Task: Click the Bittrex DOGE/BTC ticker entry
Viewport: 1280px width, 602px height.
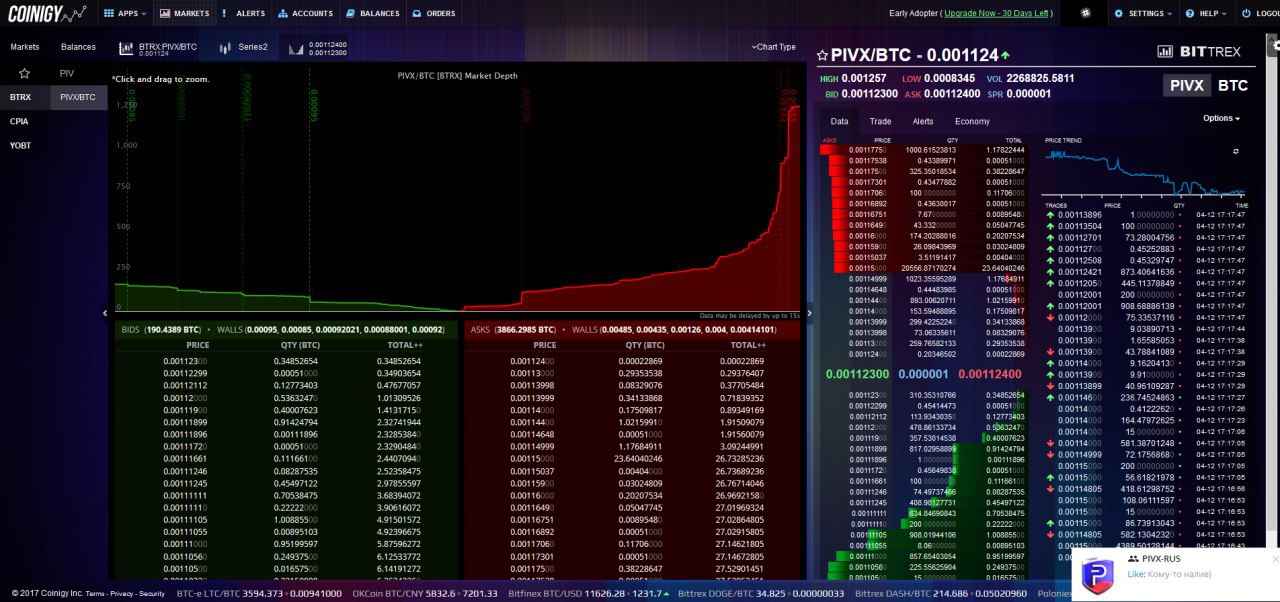Action: coord(759,593)
